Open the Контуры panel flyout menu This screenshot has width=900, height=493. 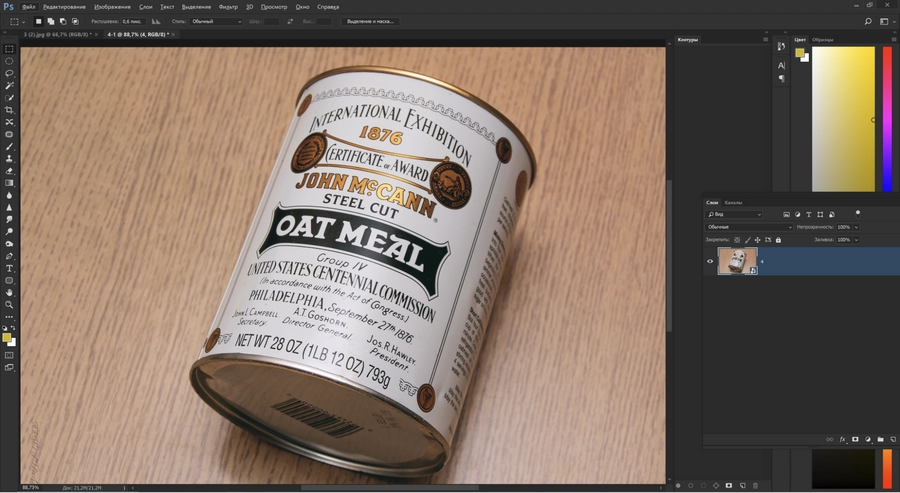pos(766,40)
